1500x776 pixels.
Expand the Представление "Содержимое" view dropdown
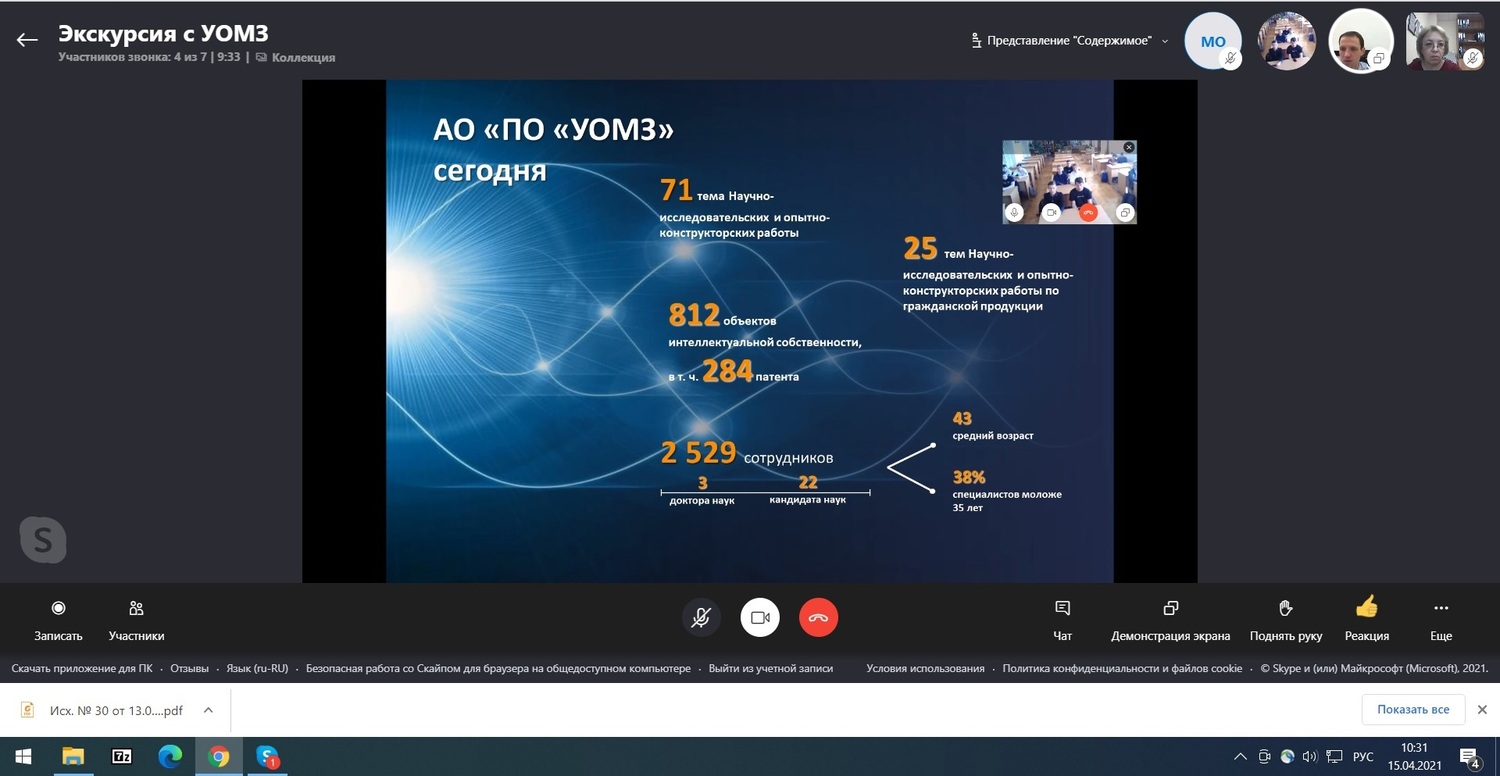(x=1070, y=41)
